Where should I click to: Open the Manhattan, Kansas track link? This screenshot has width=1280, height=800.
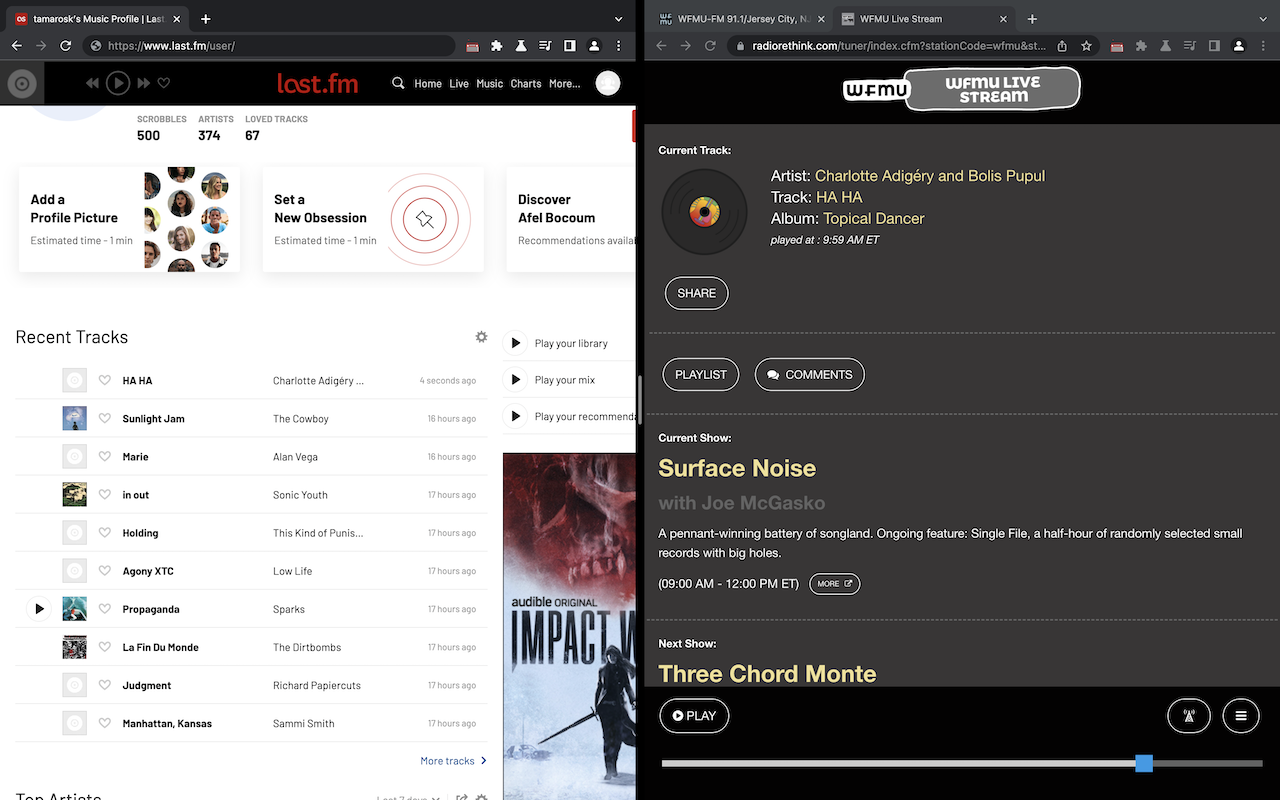point(167,724)
